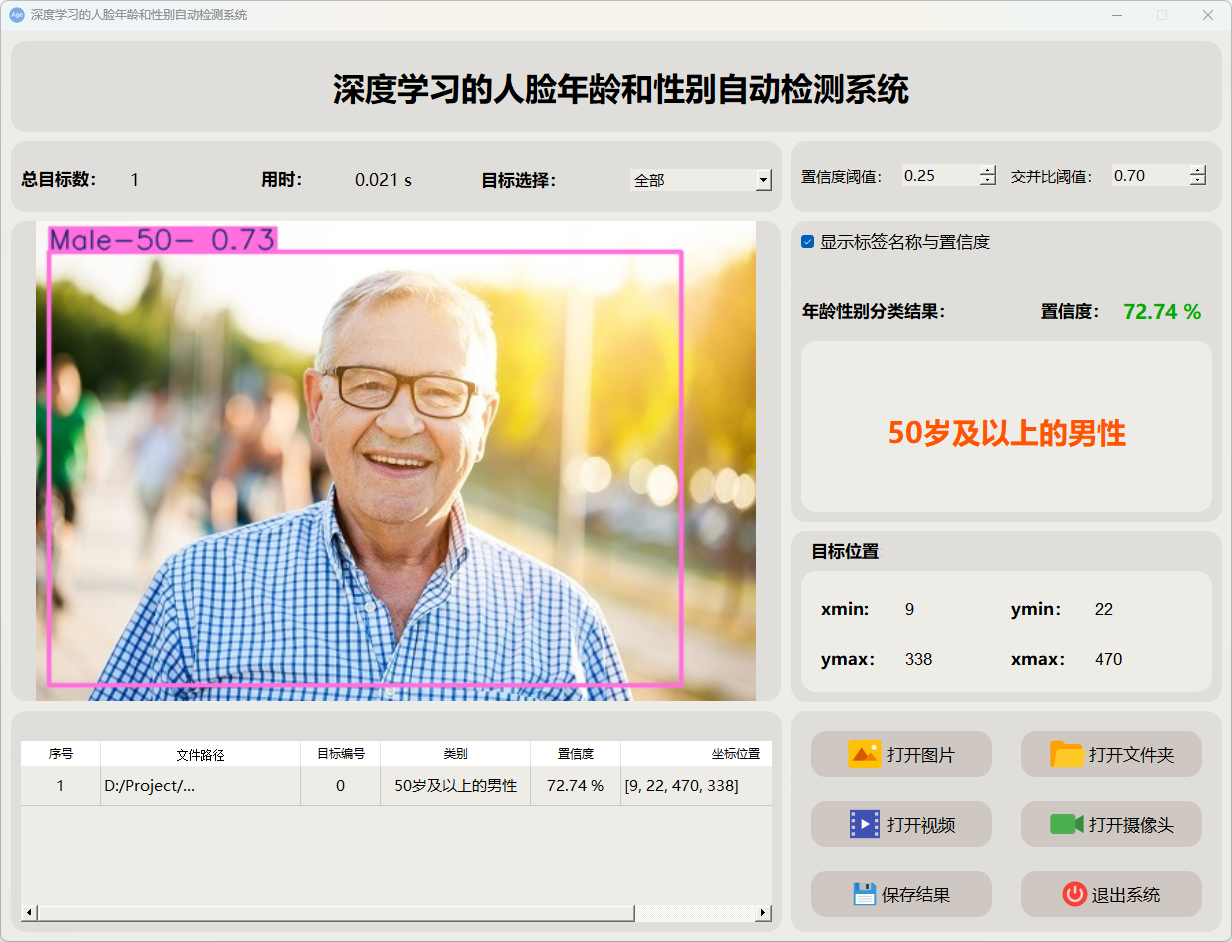The width and height of the screenshot is (1232, 942).
Task: Open the target selection dropdown
Action: (763, 180)
